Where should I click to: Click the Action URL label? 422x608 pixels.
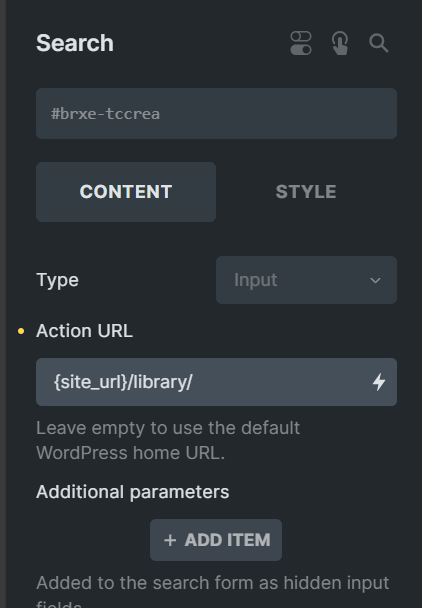[x=85, y=331]
